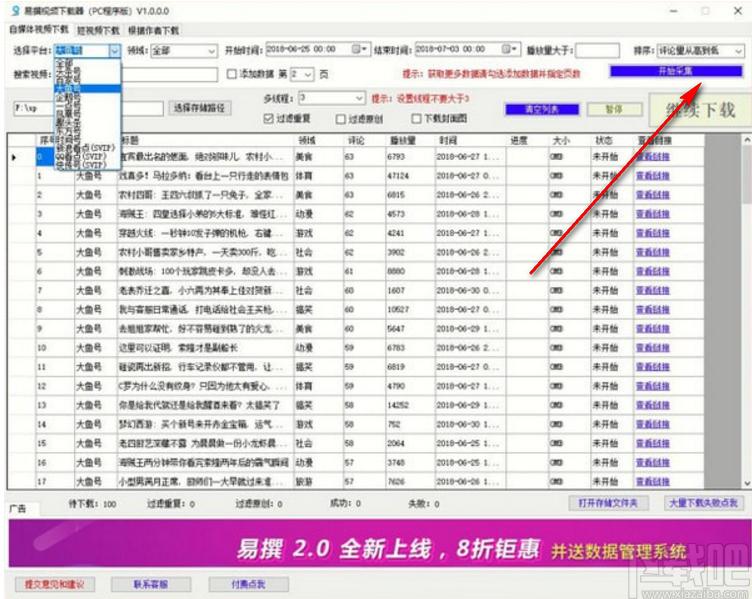Click row number cell 16
Viewport: 752px width, 599px height.
pyautogui.click(x=55, y=463)
